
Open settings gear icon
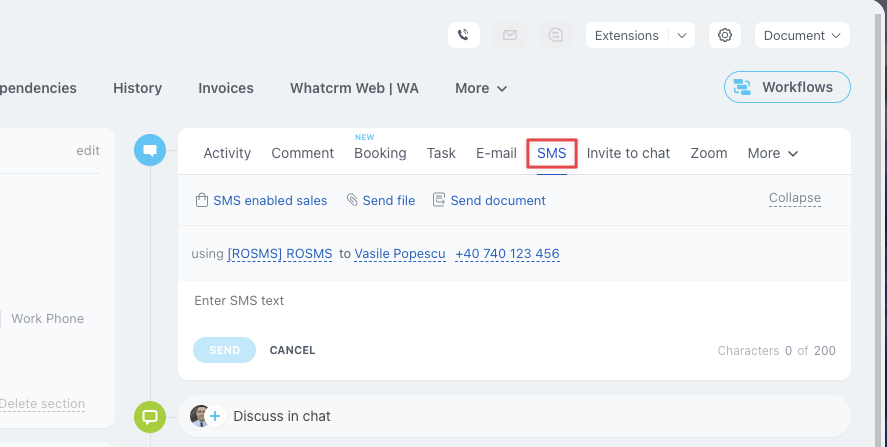pos(725,35)
